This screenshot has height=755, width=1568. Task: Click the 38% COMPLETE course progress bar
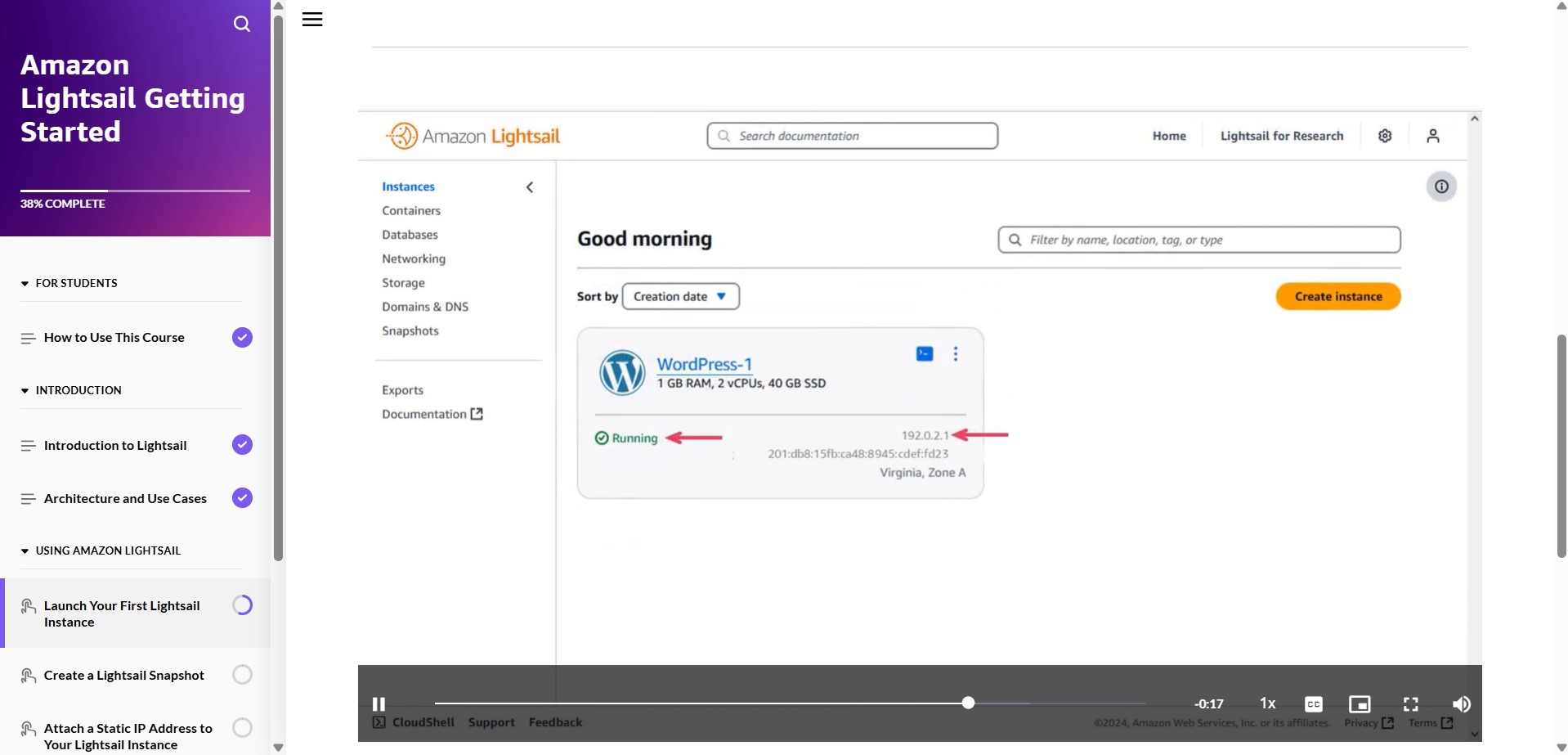pos(135,191)
